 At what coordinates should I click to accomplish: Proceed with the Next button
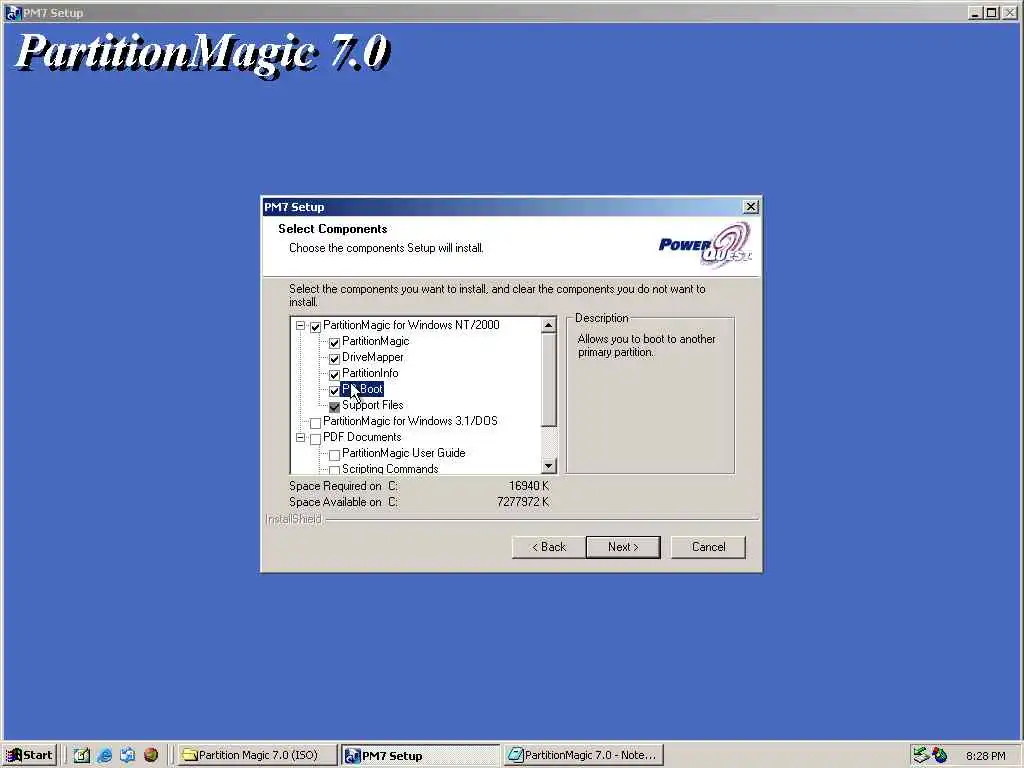pyautogui.click(x=623, y=547)
